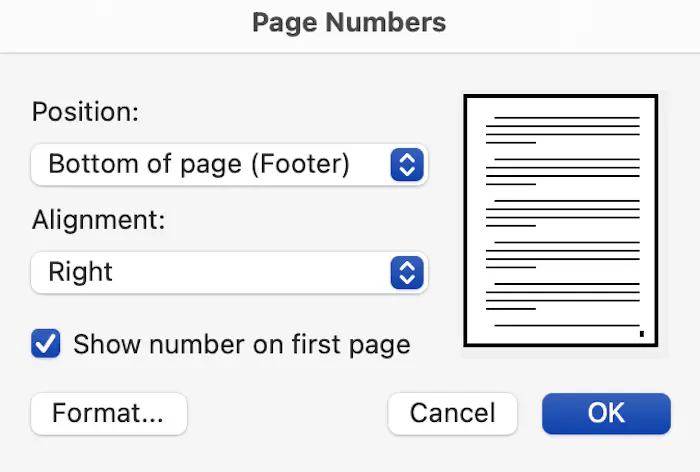Select the 'Bottom of page (Footer)' text
This screenshot has height=472, width=700.
[199, 164]
